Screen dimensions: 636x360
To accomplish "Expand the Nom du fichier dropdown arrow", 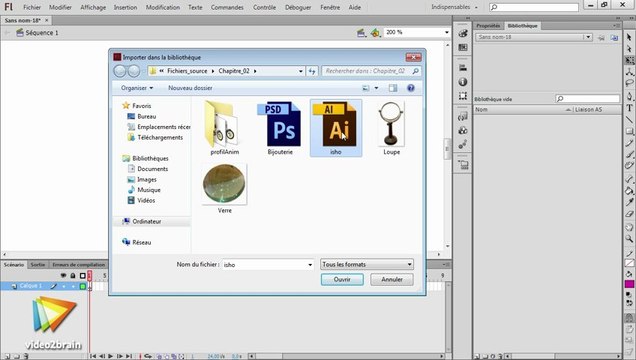I will [x=310, y=265].
